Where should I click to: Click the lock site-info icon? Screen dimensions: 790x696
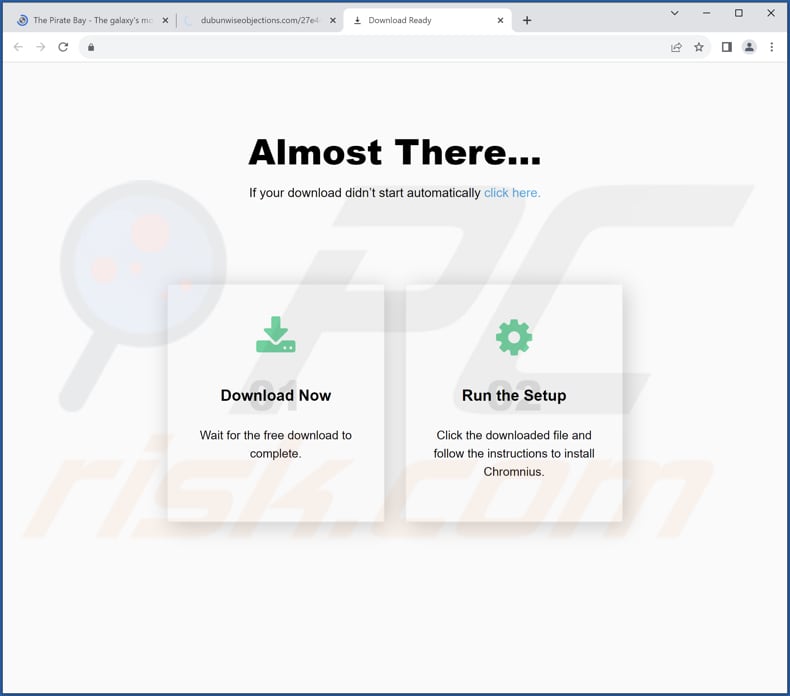click(91, 47)
